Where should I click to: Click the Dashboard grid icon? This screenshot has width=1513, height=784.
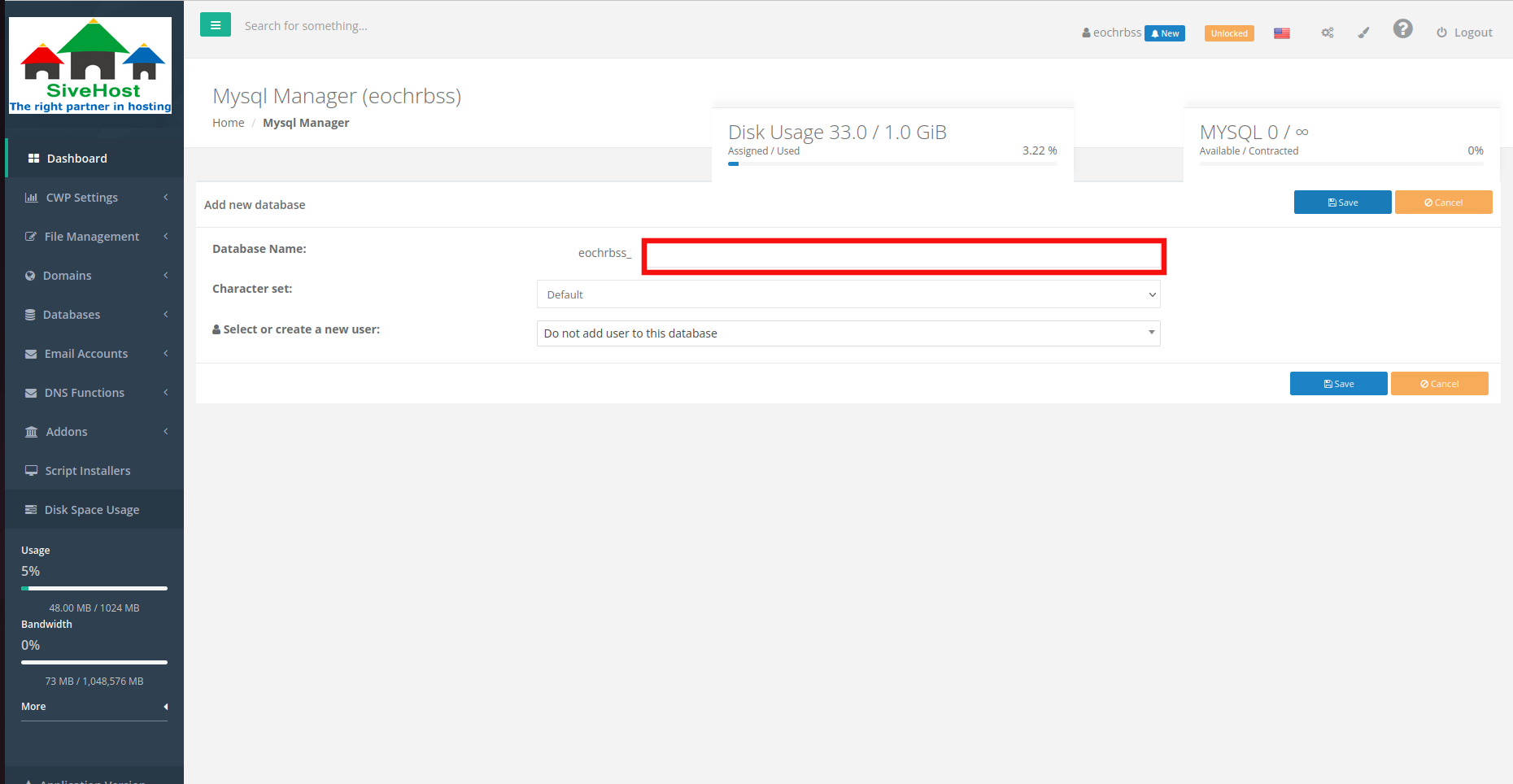tap(33, 158)
